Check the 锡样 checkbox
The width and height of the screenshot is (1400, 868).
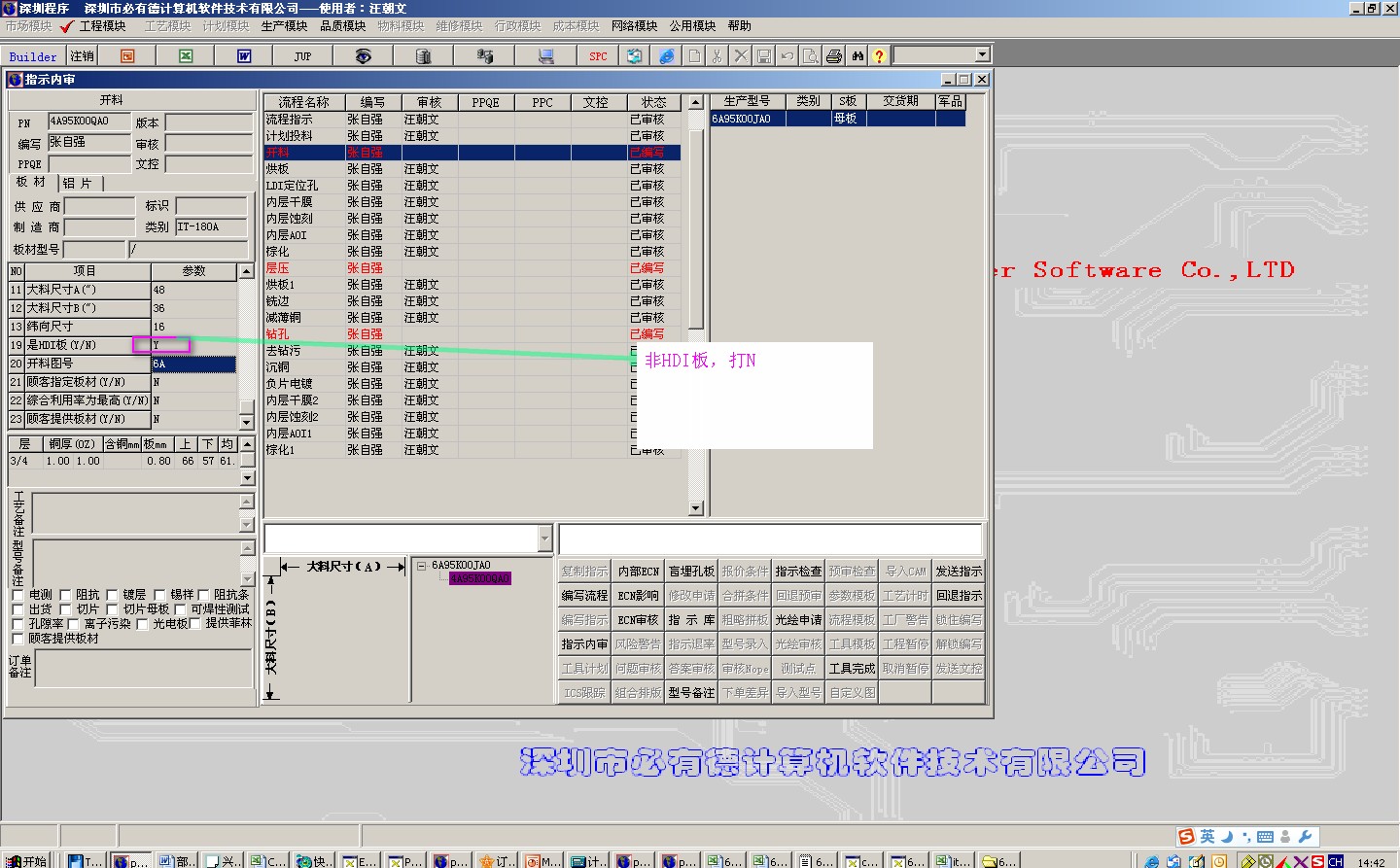tap(159, 595)
